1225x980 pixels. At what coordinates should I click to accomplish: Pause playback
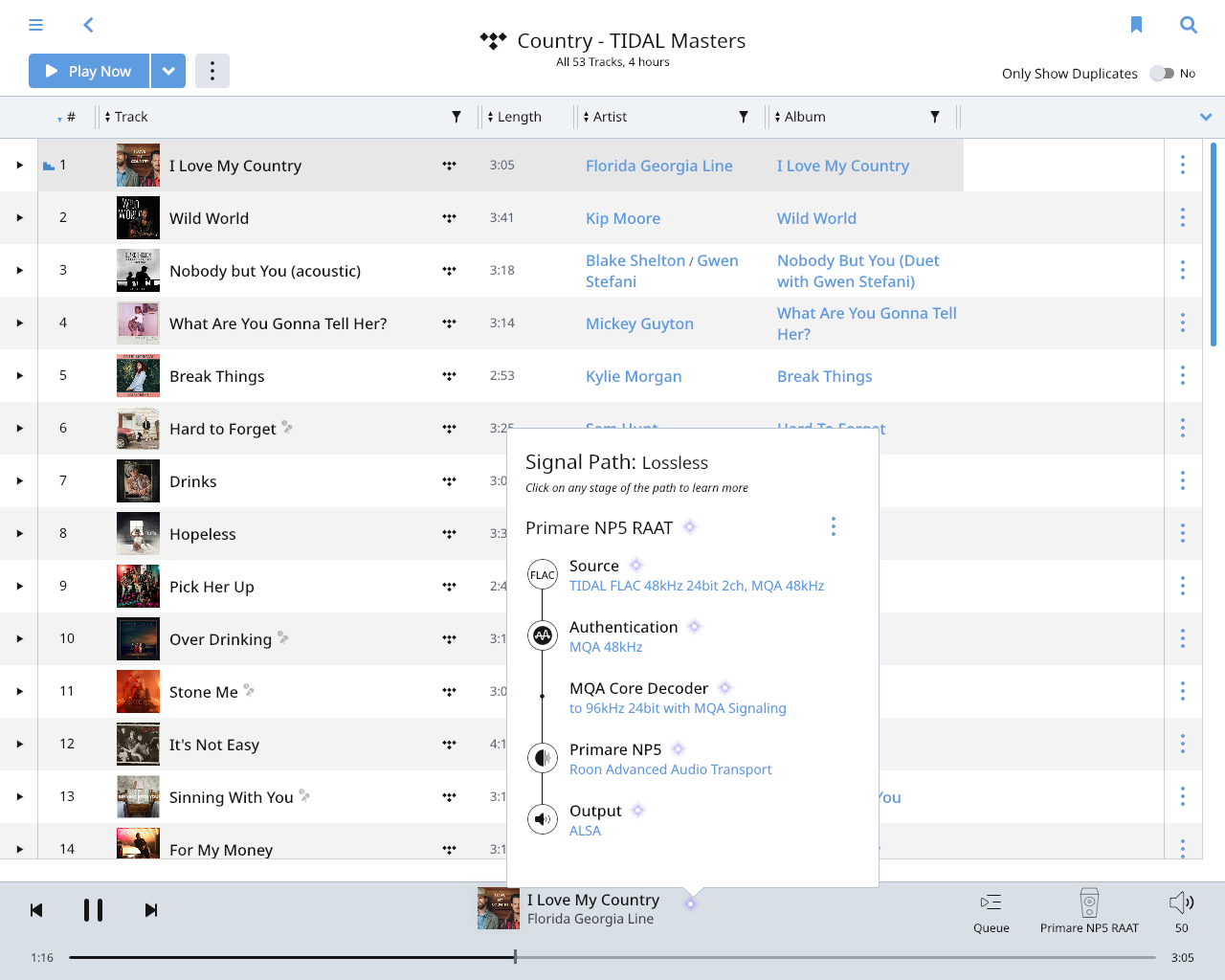tap(93, 910)
